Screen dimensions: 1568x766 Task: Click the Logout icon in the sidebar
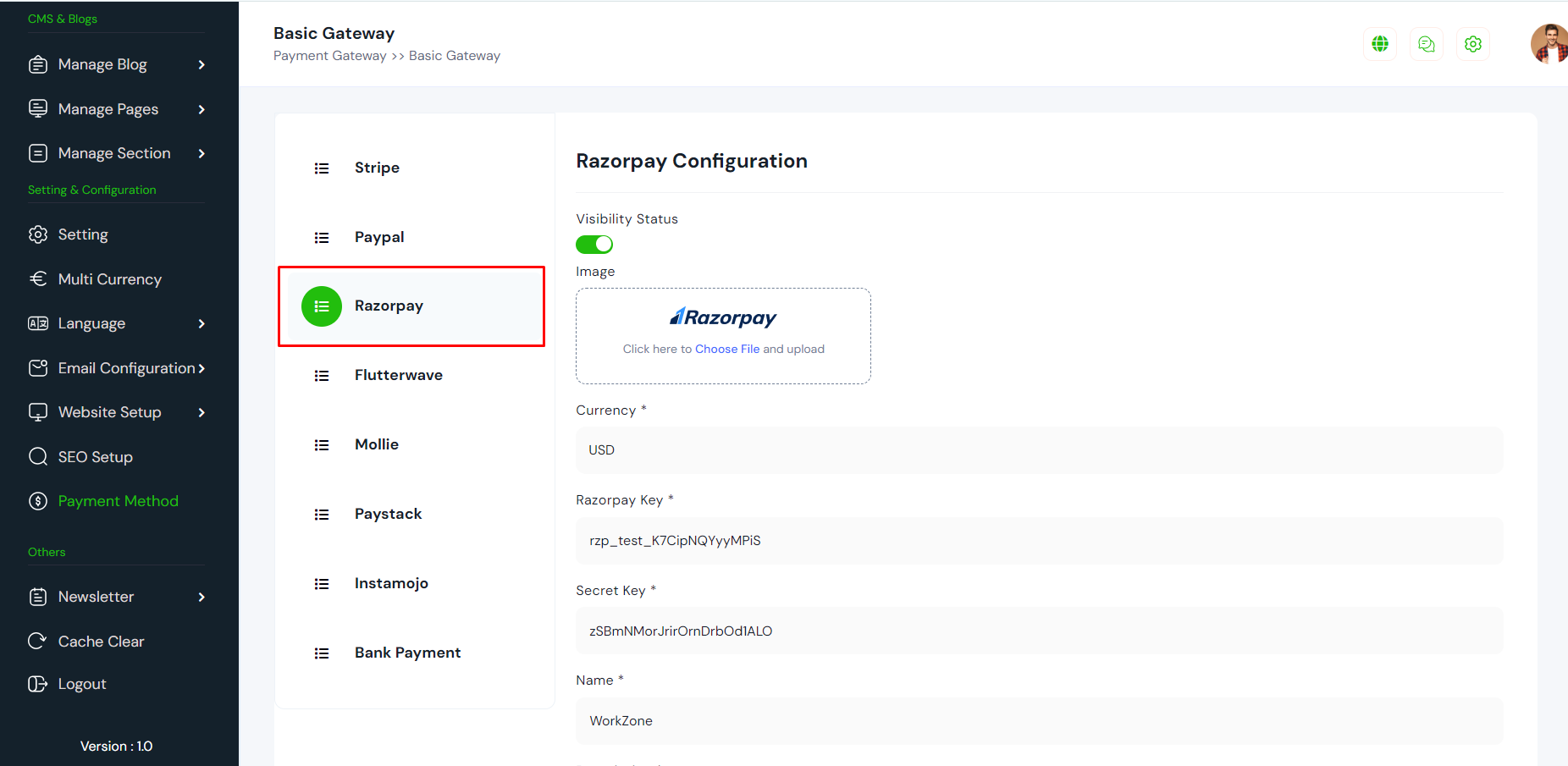(37, 684)
